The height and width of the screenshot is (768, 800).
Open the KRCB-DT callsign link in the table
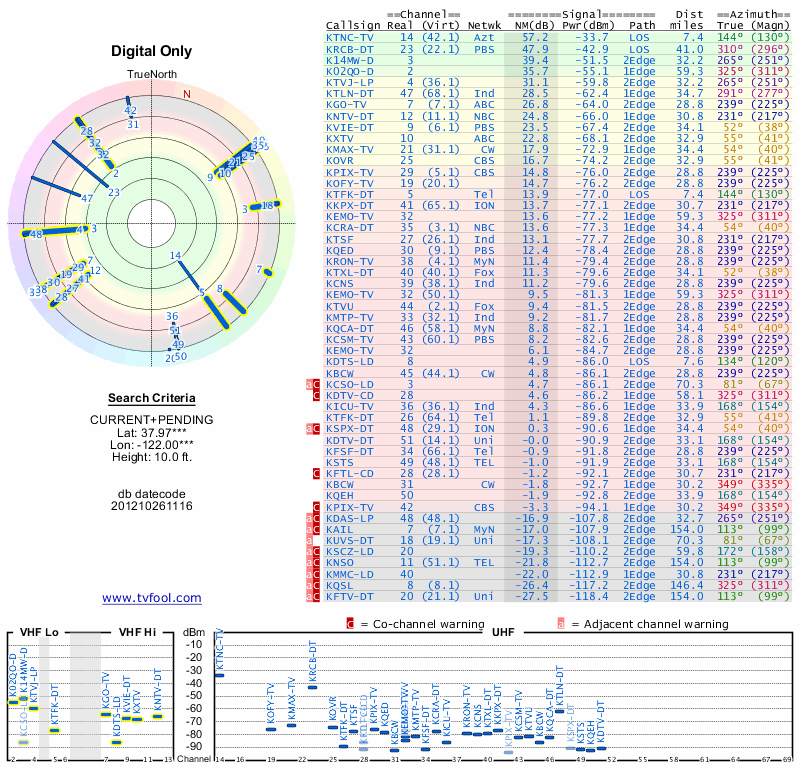350,49
